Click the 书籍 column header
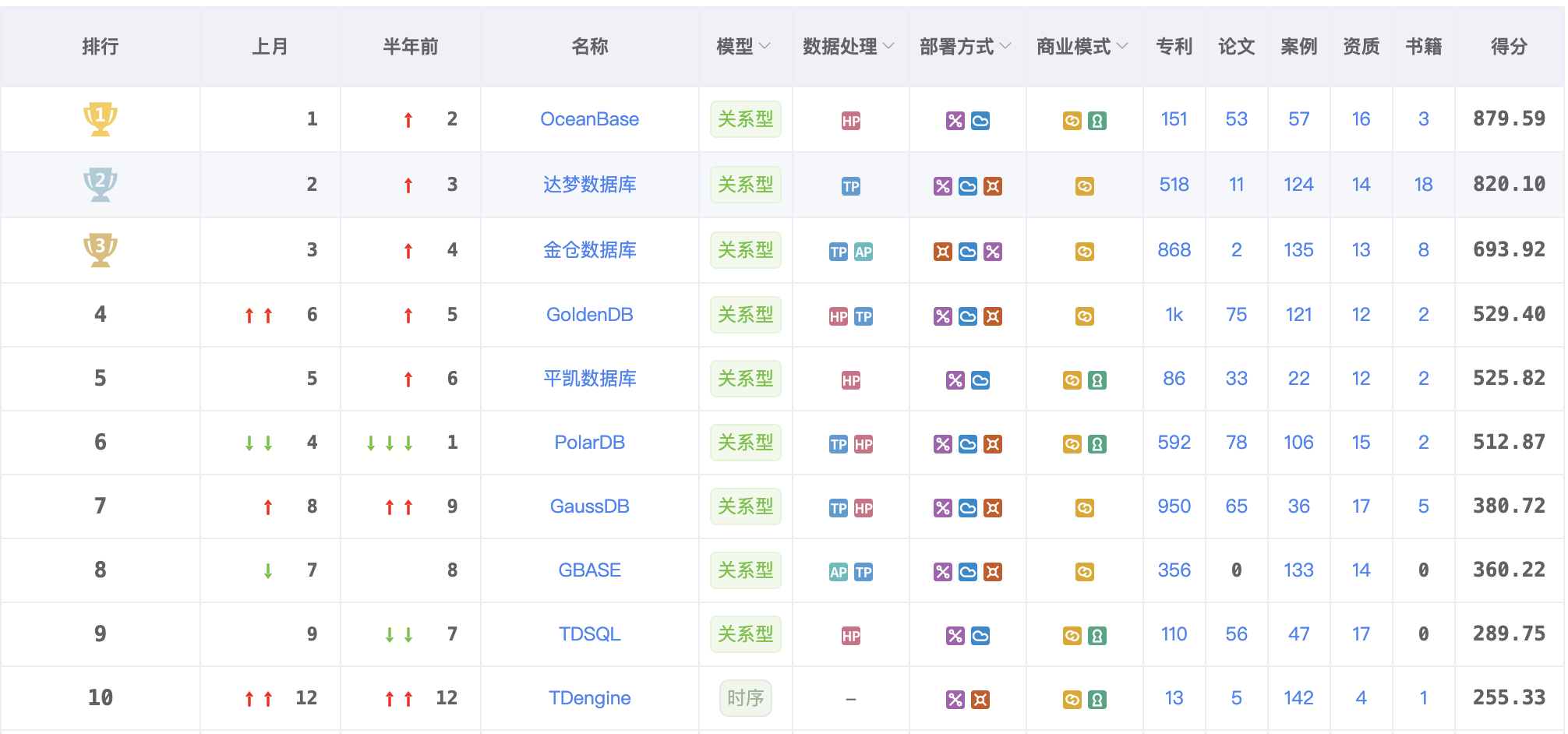 tap(1424, 47)
